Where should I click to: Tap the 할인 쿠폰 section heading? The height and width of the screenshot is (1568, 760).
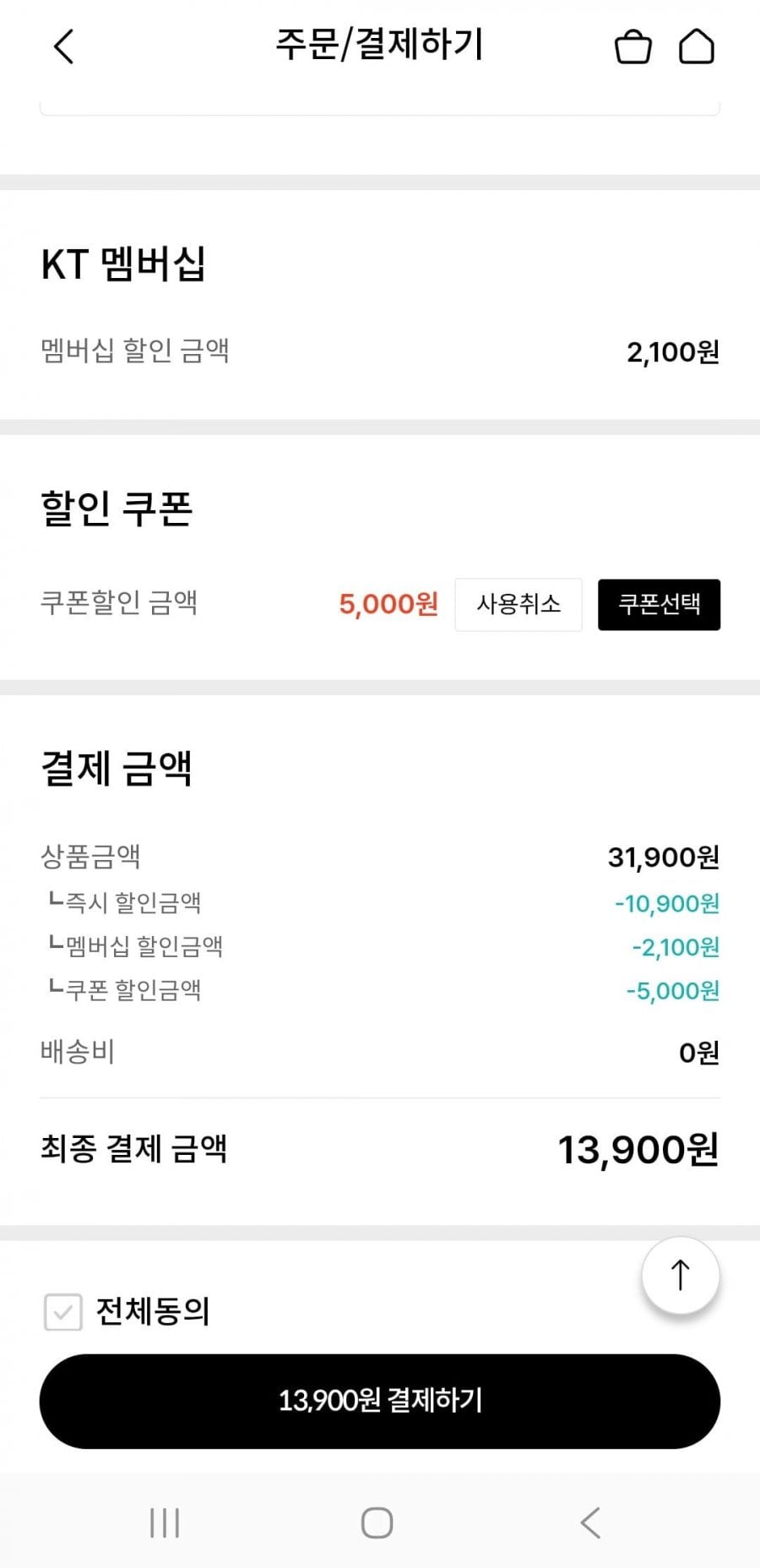coord(117,509)
